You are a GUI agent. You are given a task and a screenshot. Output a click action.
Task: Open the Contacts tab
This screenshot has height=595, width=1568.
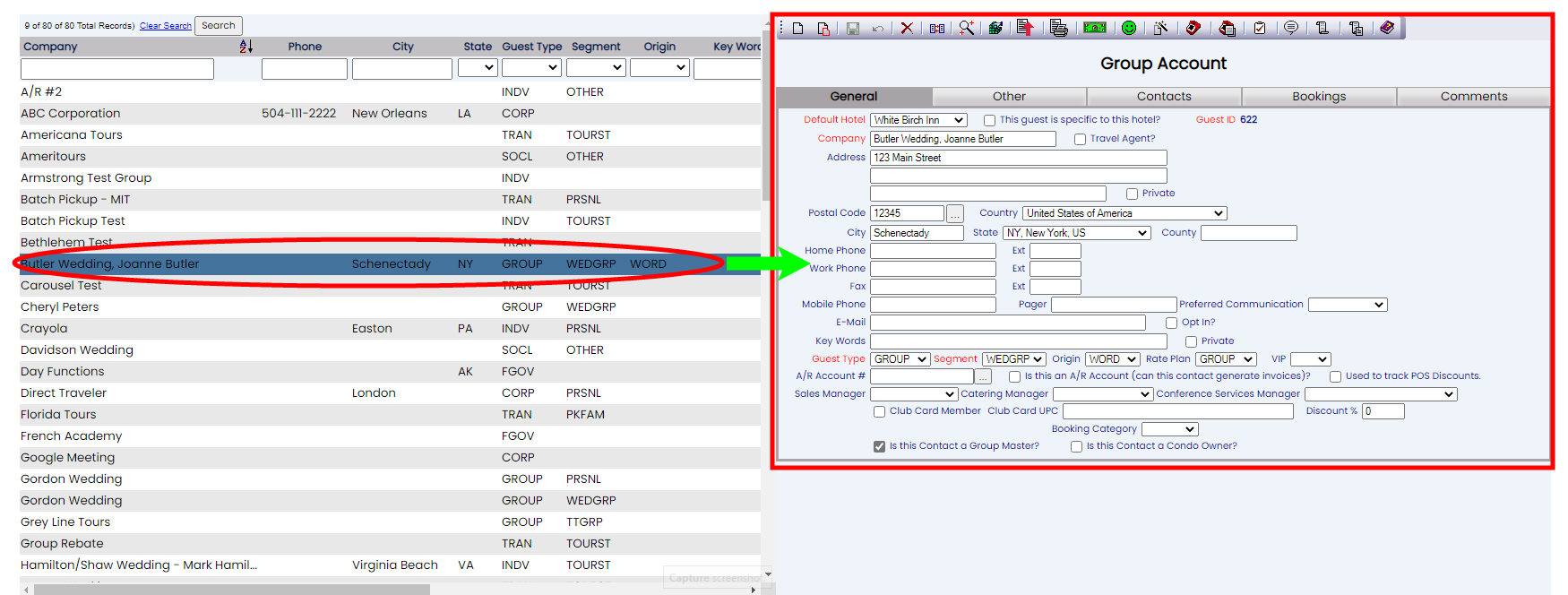tap(1163, 97)
